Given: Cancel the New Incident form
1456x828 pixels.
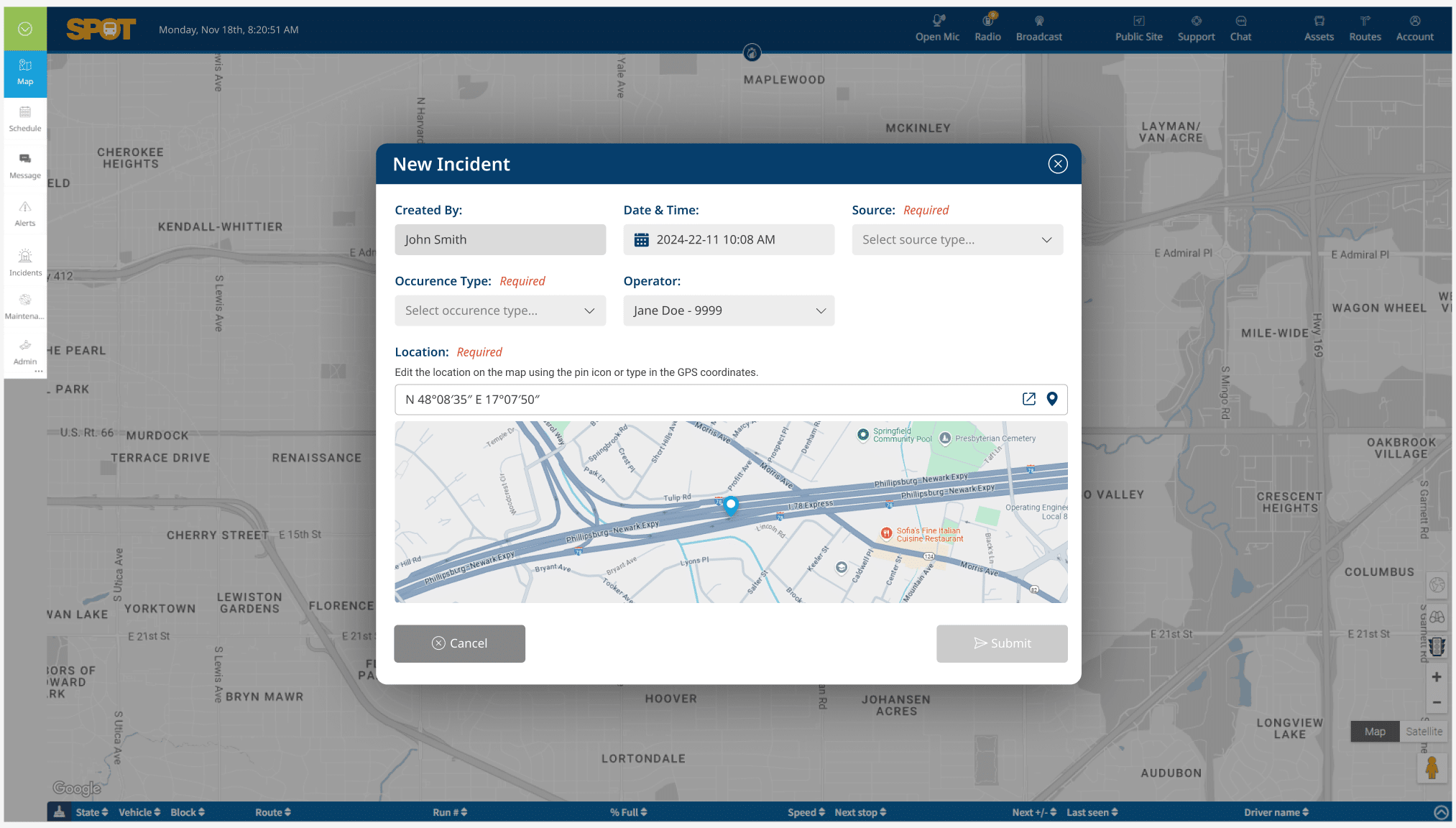Looking at the screenshot, I should tap(459, 643).
